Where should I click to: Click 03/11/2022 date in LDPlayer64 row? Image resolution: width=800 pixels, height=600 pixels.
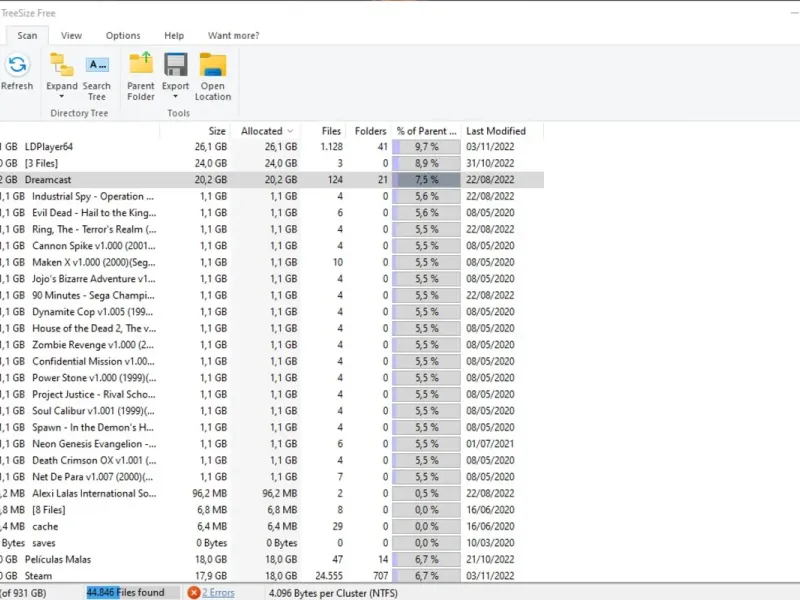(x=490, y=147)
